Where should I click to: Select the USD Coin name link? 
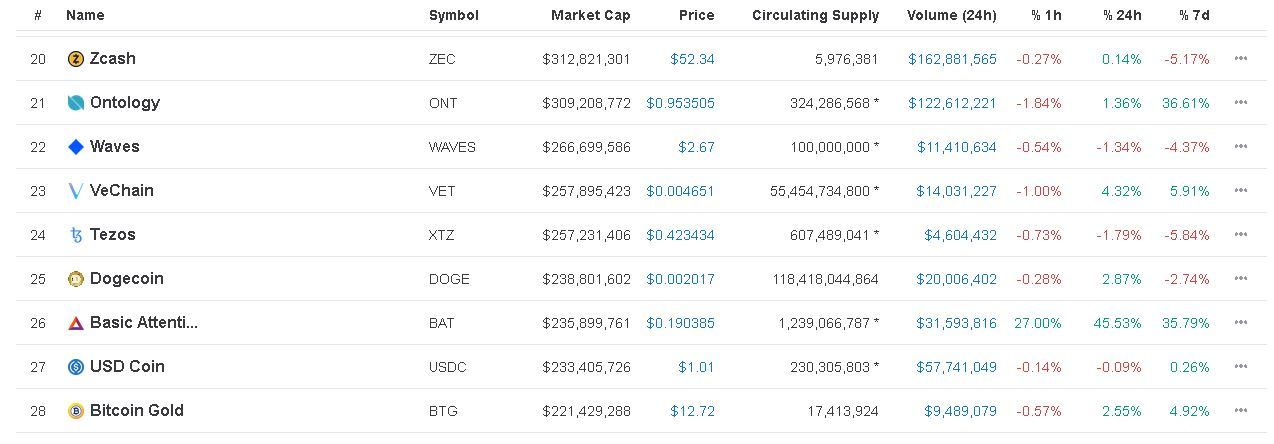click(x=127, y=367)
